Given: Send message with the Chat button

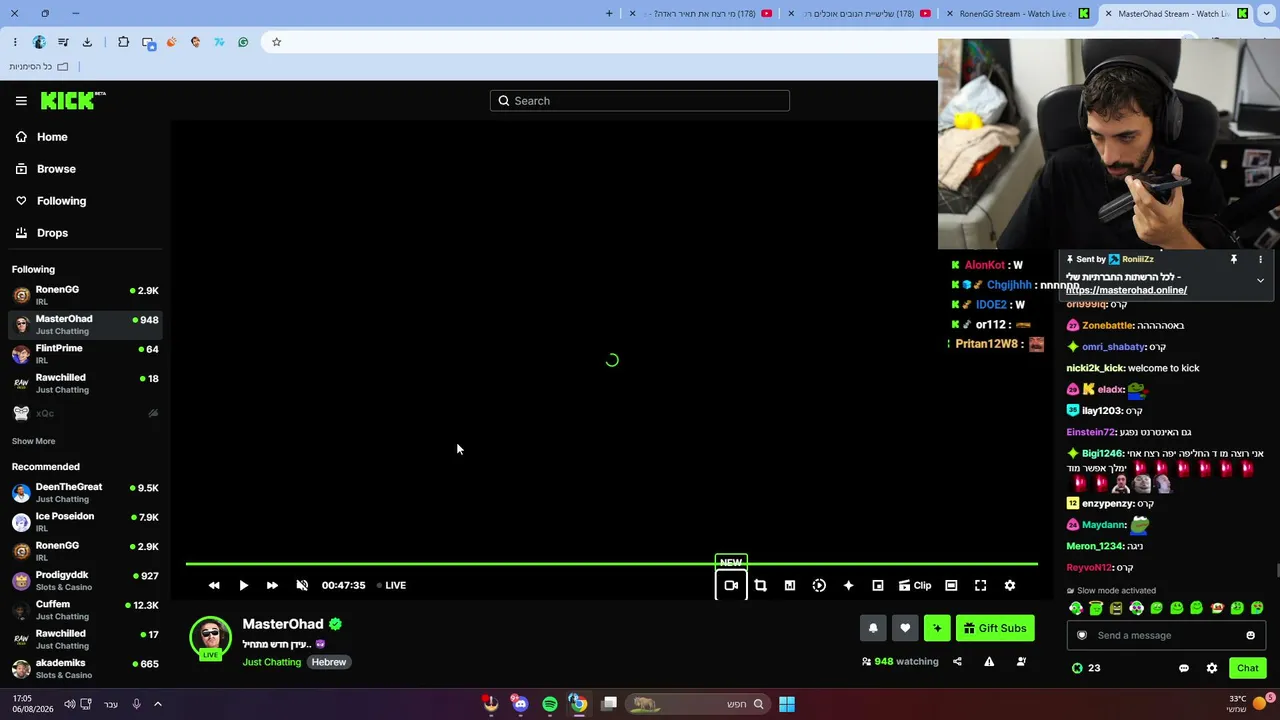Looking at the screenshot, I should [1247, 668].
